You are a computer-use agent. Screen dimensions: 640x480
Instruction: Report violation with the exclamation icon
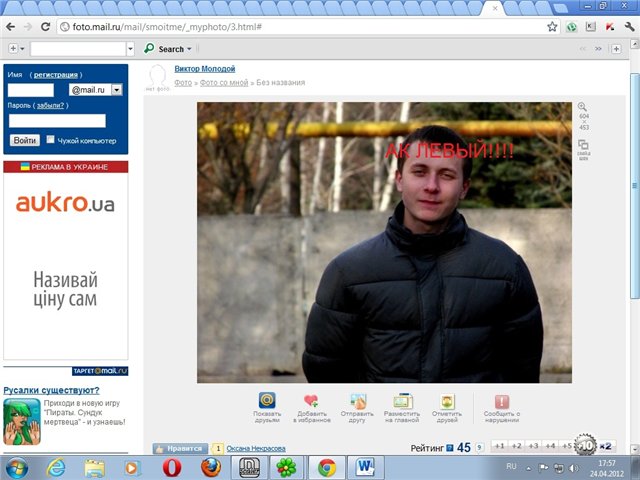pyautogui.click(x=502, y=402)
